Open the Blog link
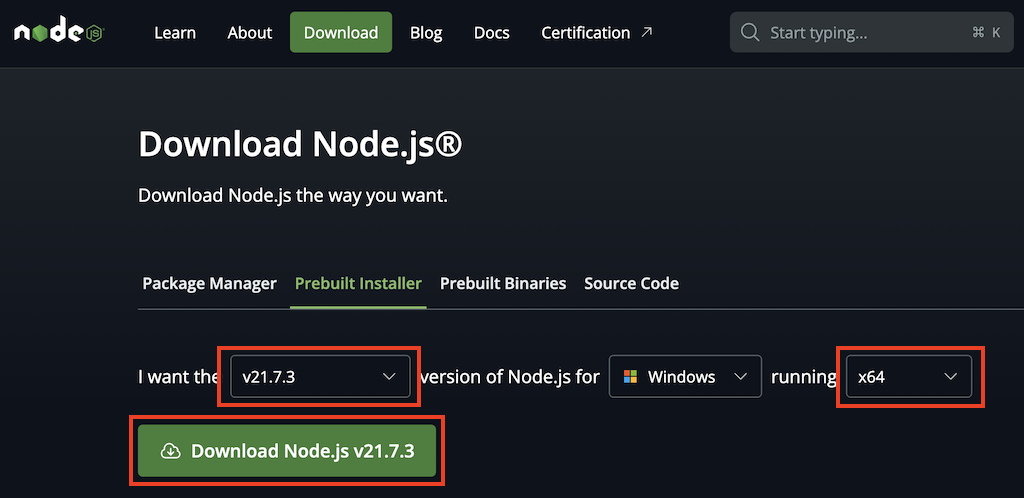Screen dimensions: 1024x498 426,32
